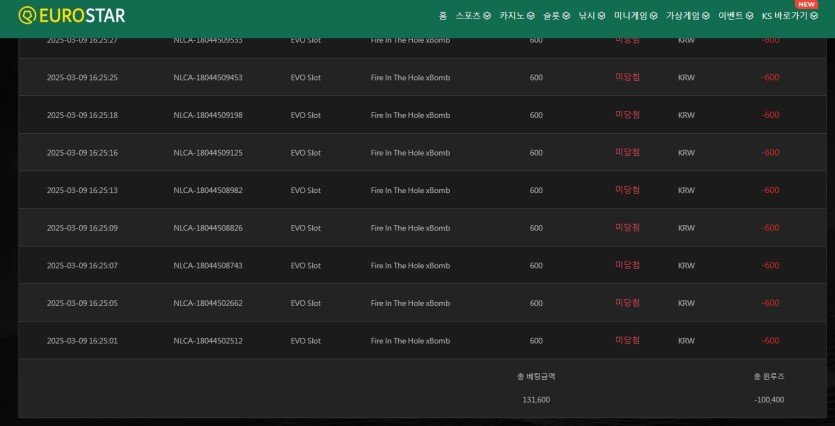Screen dimensions: 835x426
Task: Expand the 스포츠 menu arrow
Action: coord(487,16)
